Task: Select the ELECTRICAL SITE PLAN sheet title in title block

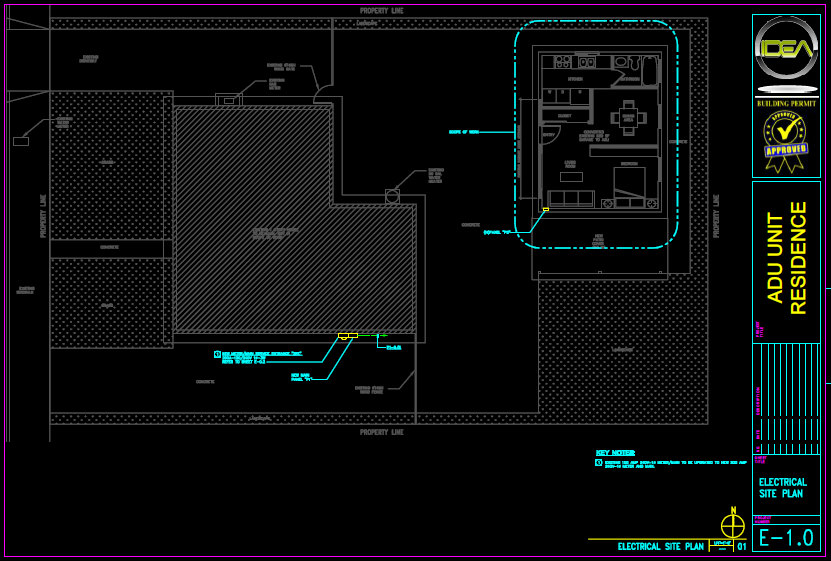Action: [783, 488]
